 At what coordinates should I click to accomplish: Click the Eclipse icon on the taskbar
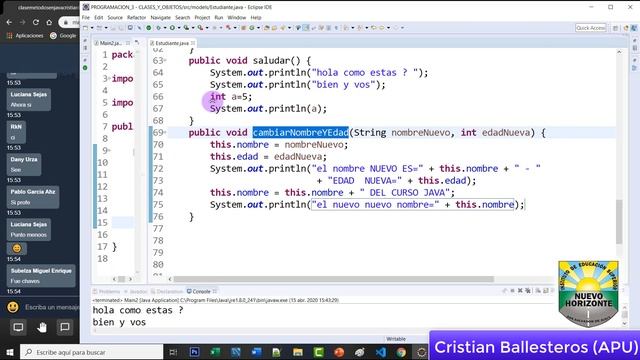pos(422,352)
